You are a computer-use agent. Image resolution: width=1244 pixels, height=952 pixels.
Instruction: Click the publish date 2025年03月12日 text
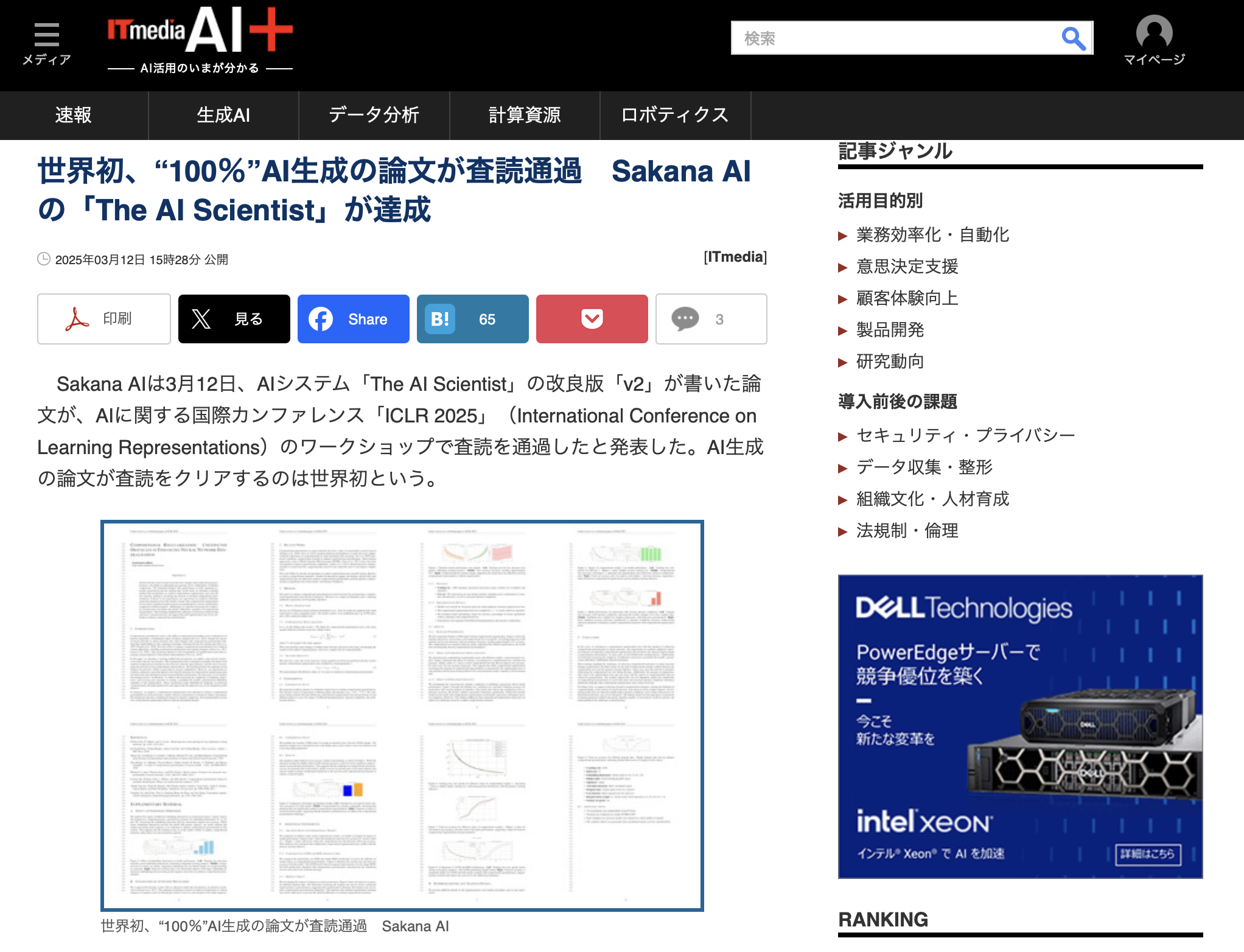(x=142, y=260)
